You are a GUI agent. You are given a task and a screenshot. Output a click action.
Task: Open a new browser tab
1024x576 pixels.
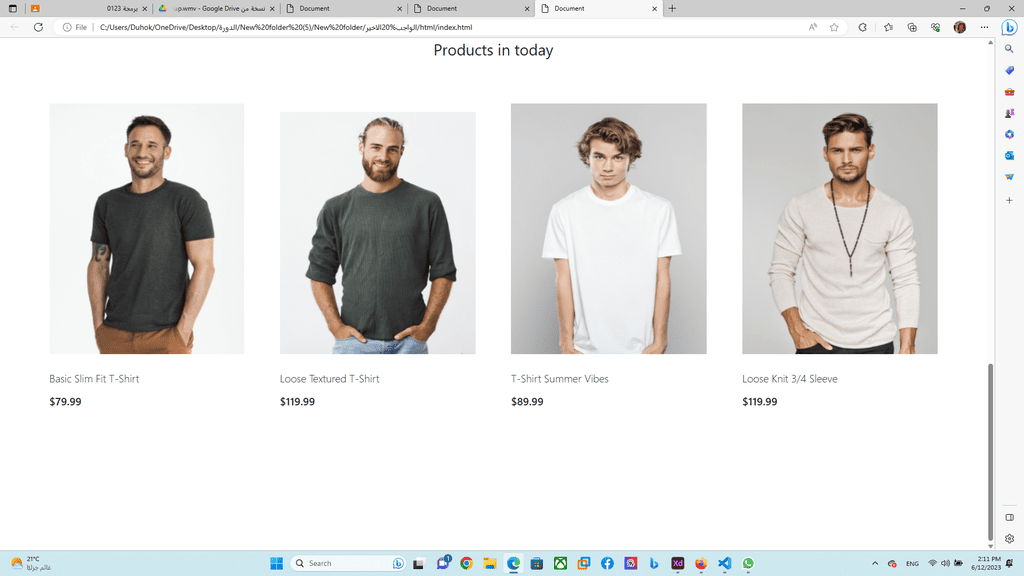pos(672,8)
